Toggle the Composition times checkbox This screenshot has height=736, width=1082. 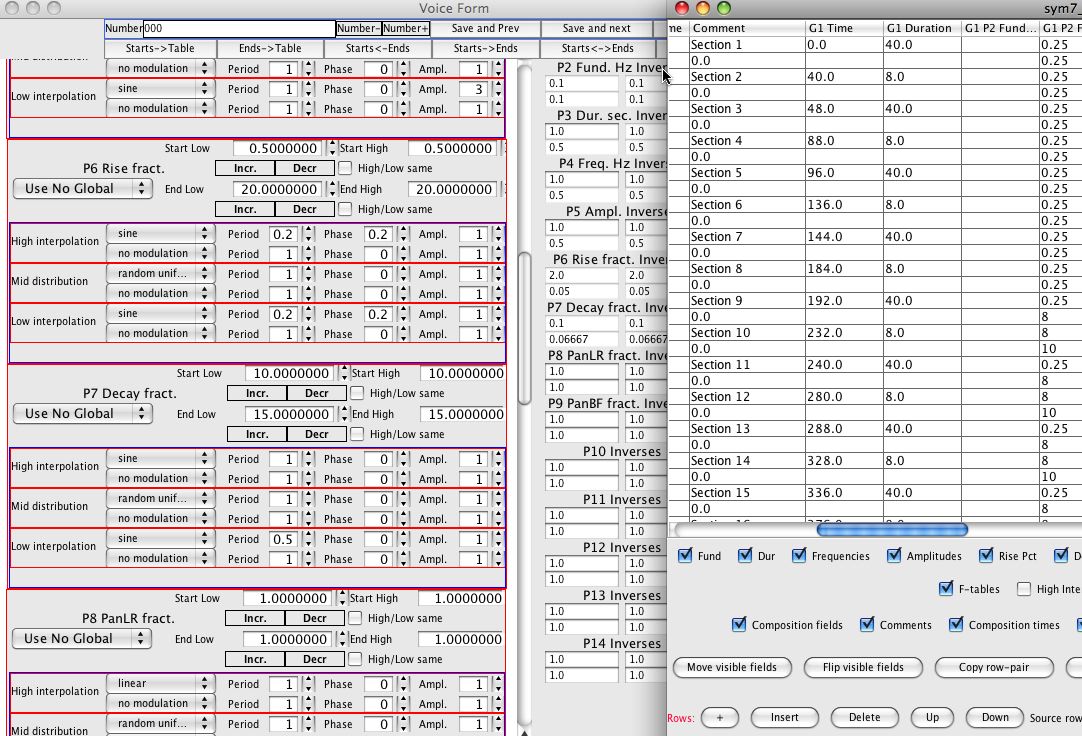(x=956, y=624)
